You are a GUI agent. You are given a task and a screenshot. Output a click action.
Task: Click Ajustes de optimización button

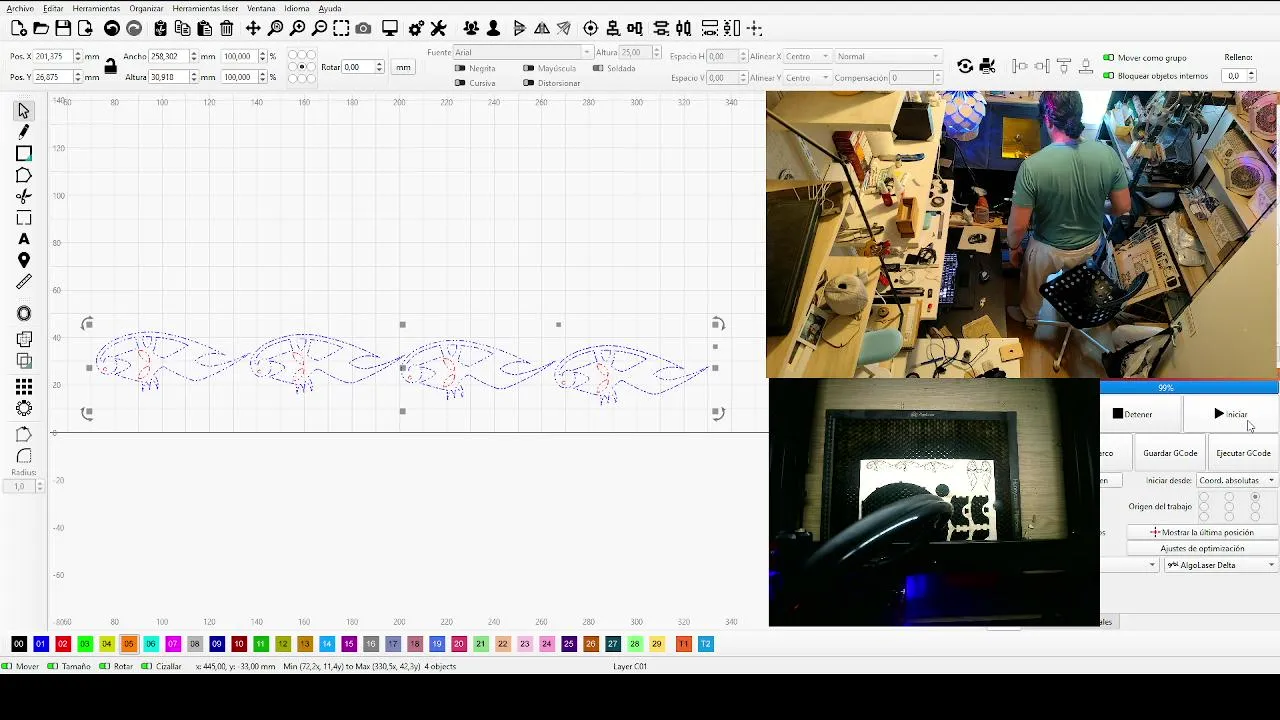click(x=1202, y=548)
